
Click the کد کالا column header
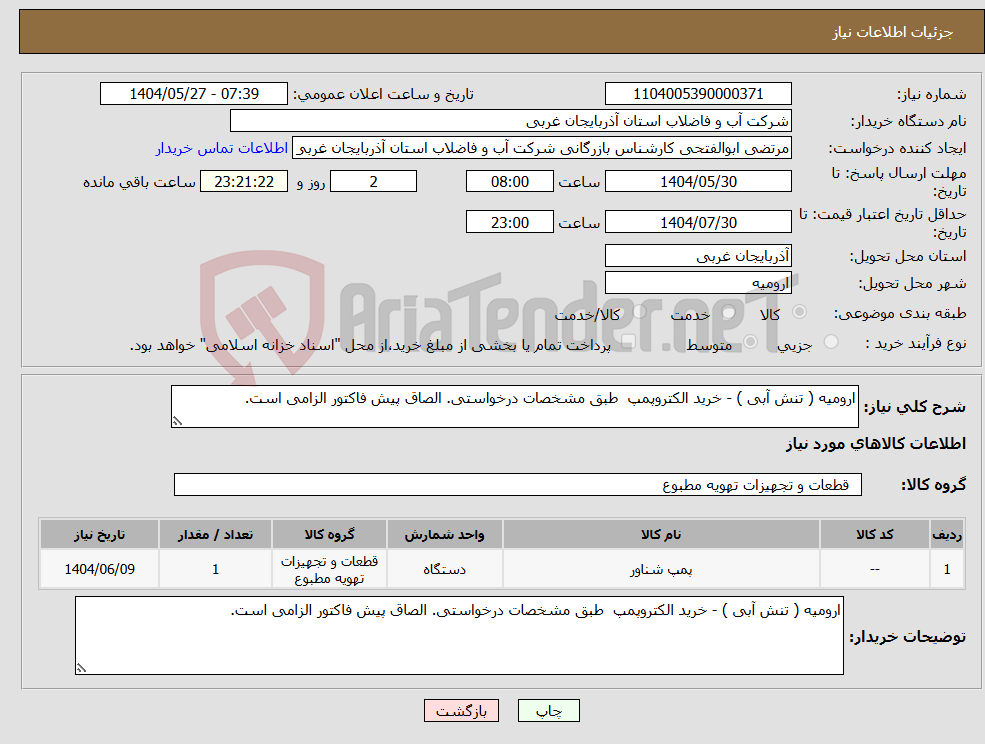coord(874,535)
